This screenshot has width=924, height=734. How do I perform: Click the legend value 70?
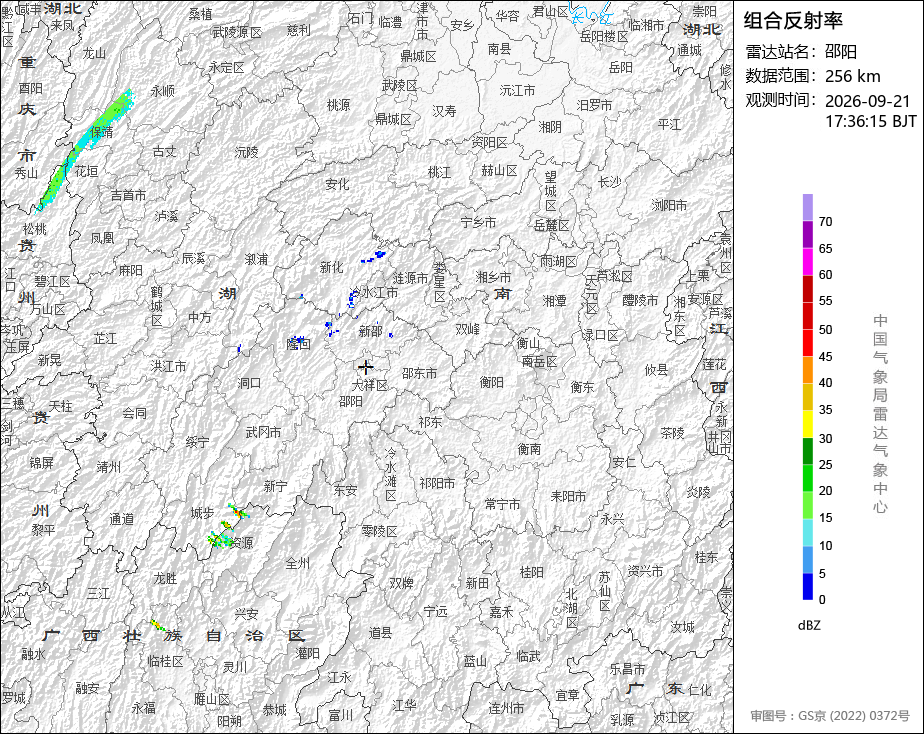click(825, 222)
